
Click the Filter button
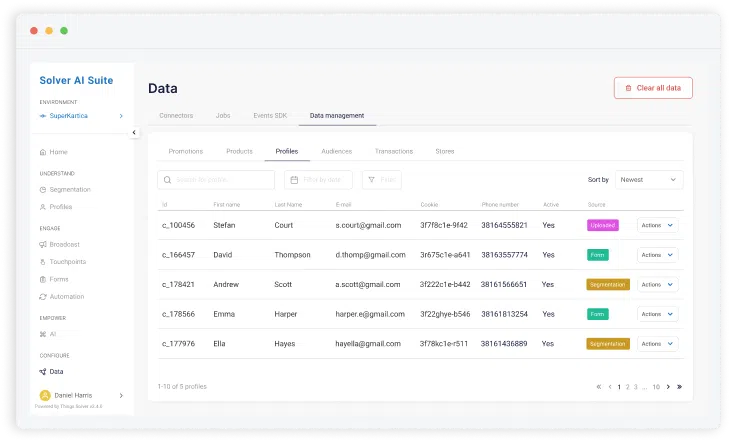tap(381, 180)
